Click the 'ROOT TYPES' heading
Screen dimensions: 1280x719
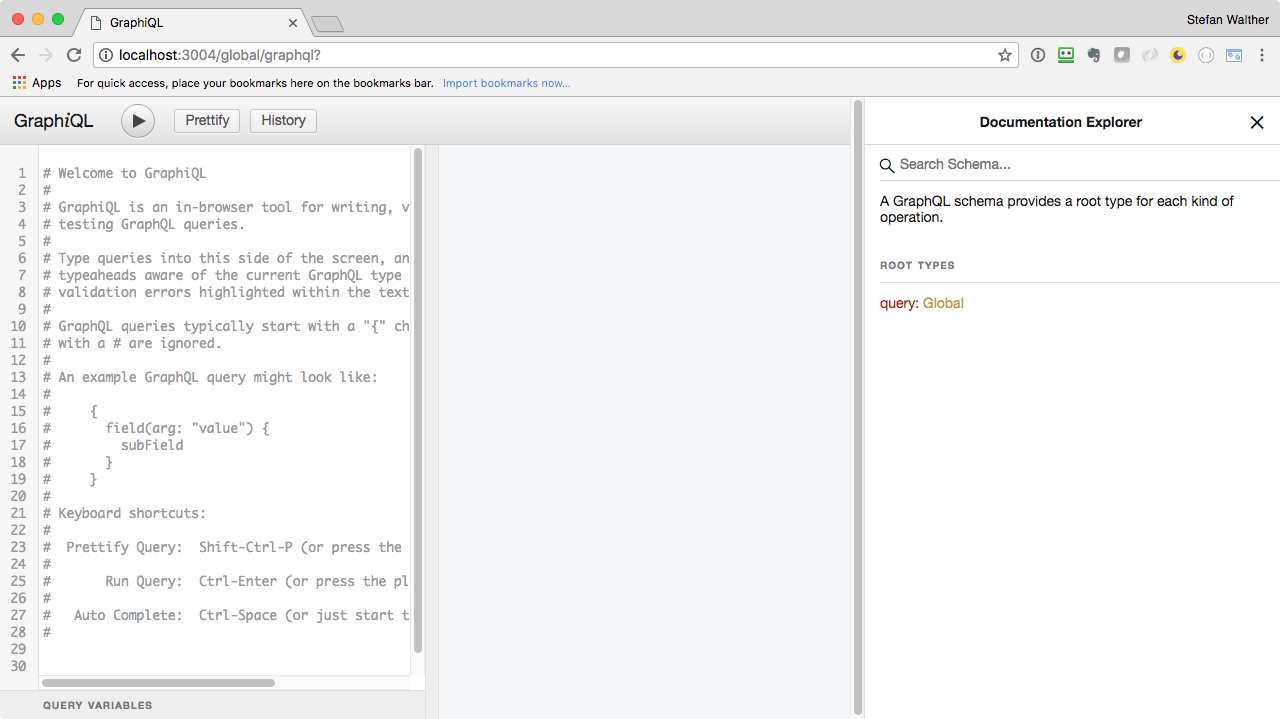(x=917, y=265)
